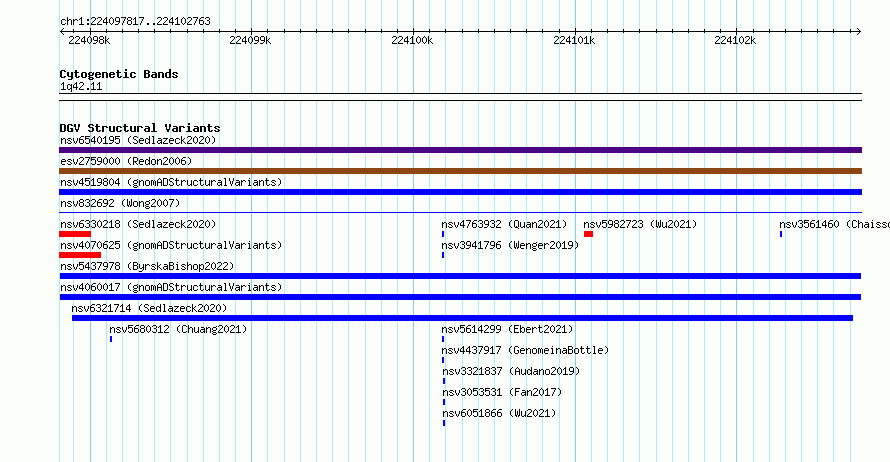890x462 pixels.
Task: Open the nsv3561460 variant label
Action: pos(834,224)
